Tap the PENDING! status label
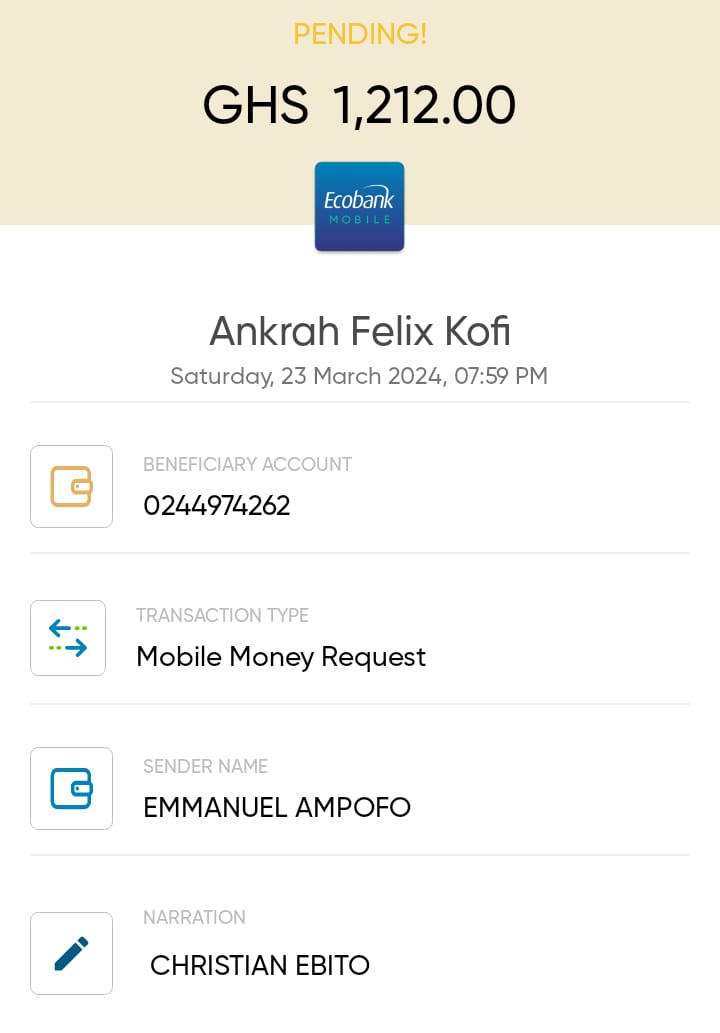Screen dimensions: 720x1033 [360, 35]
